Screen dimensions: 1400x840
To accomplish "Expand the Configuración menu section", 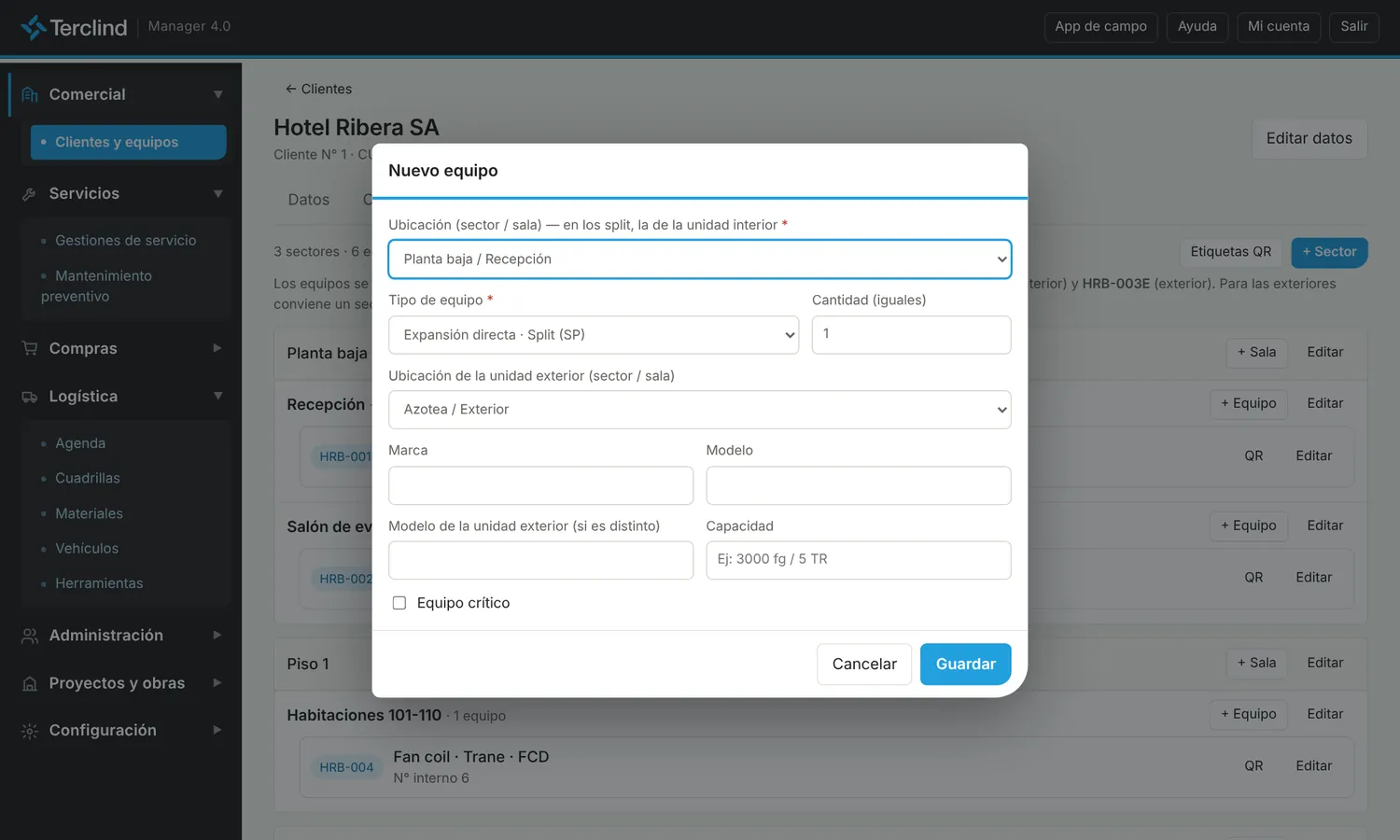I will (217, 731).
